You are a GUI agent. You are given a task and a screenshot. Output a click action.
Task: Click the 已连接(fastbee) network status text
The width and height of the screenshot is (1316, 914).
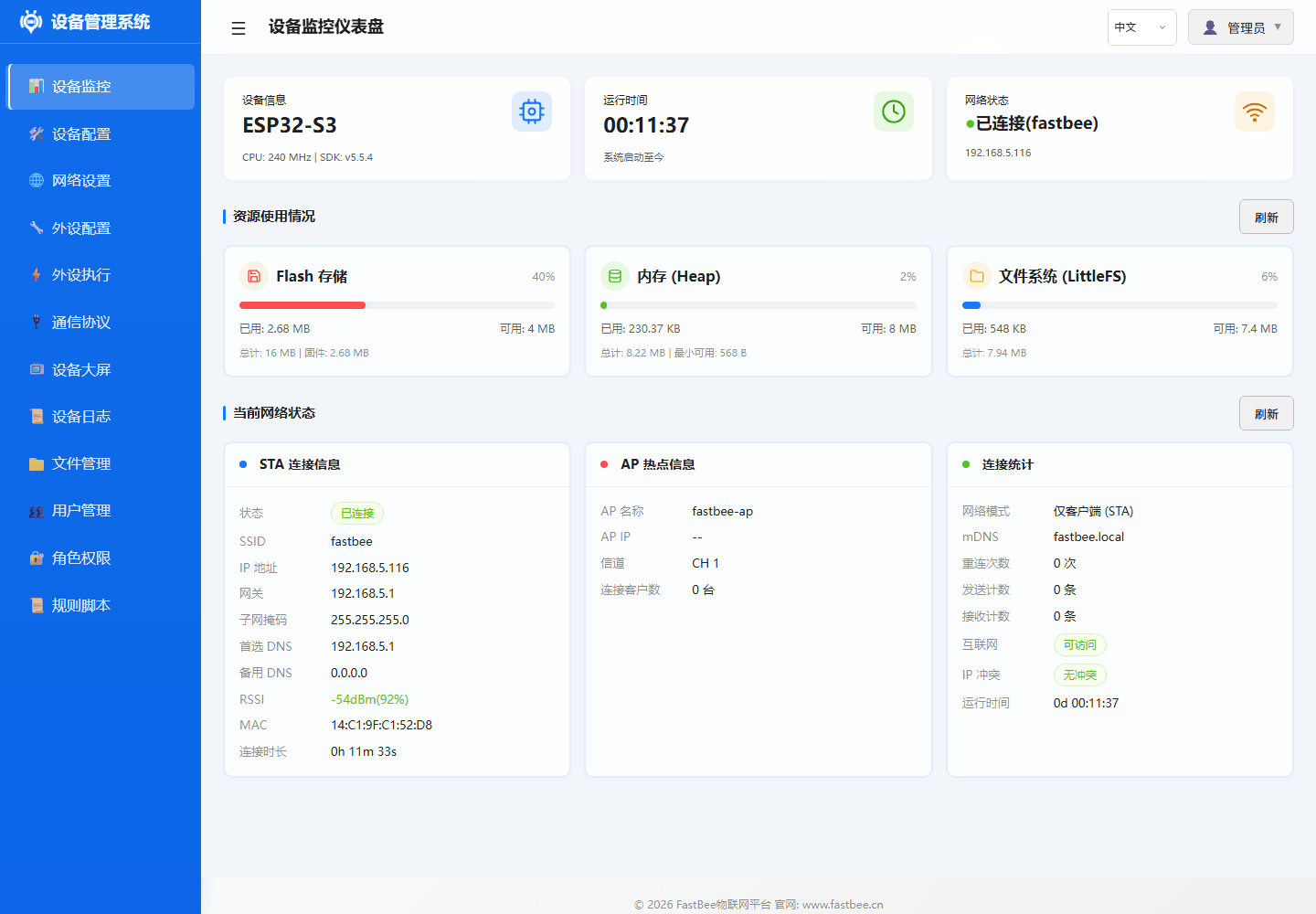pyautogui.click(x=1037, y=123)
